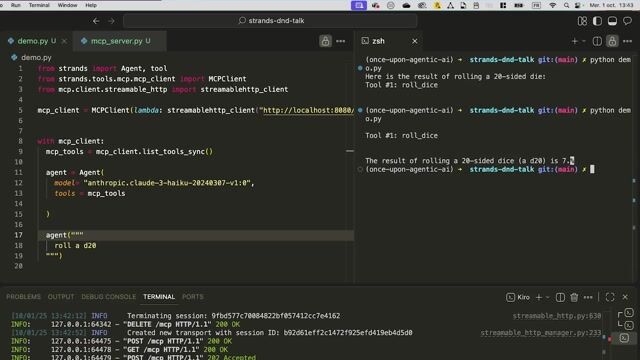Select the top terminal in the side terminal list
This screenshot has width=640, height=360.
pyautogui.click(x=629, y=313)
